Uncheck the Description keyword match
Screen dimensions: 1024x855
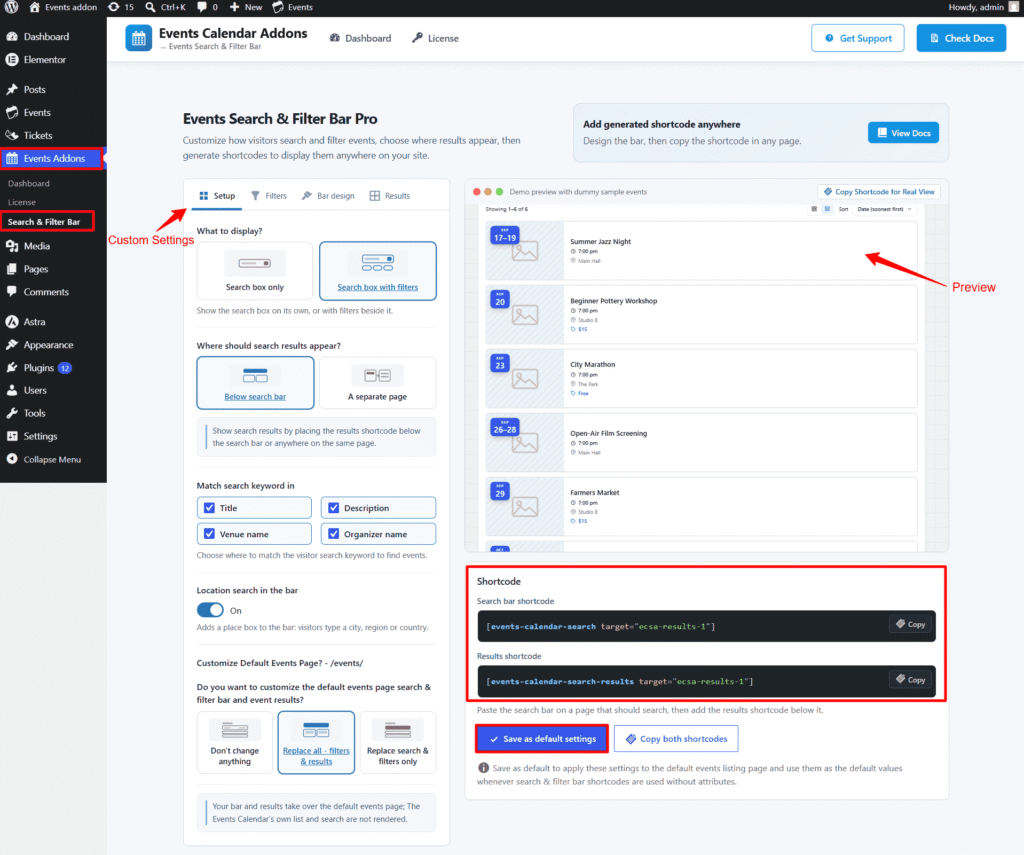tap(334, 508)
